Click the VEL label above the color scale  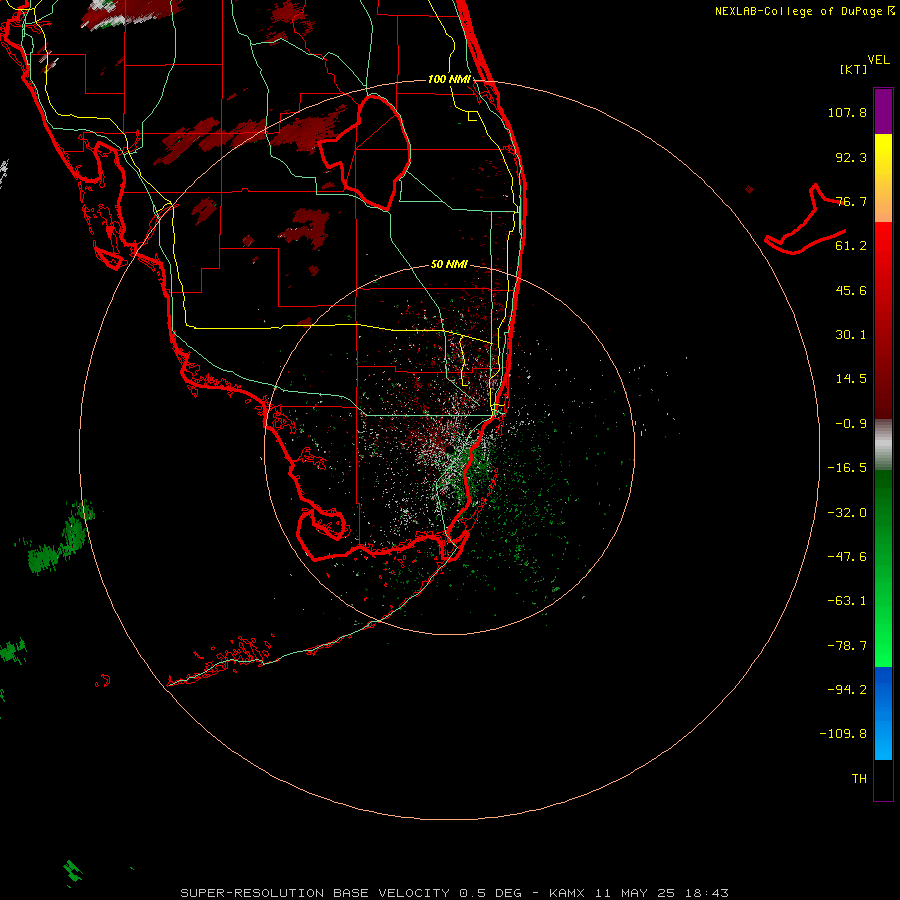pos(878,60)
